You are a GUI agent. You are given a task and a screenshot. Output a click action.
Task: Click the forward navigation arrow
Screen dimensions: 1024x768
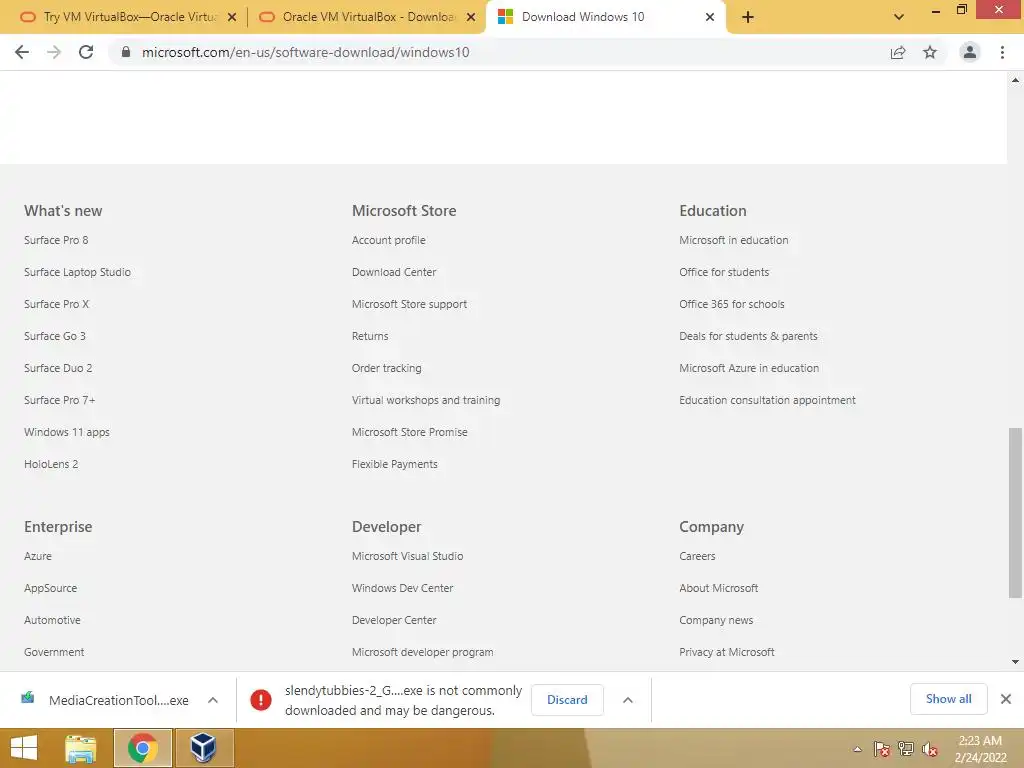coord(54,52)
